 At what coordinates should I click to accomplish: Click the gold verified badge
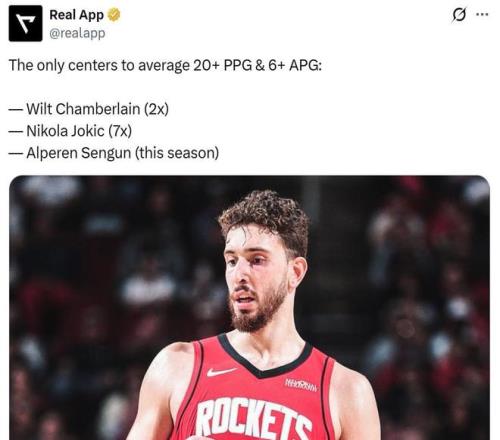point(114,15)
